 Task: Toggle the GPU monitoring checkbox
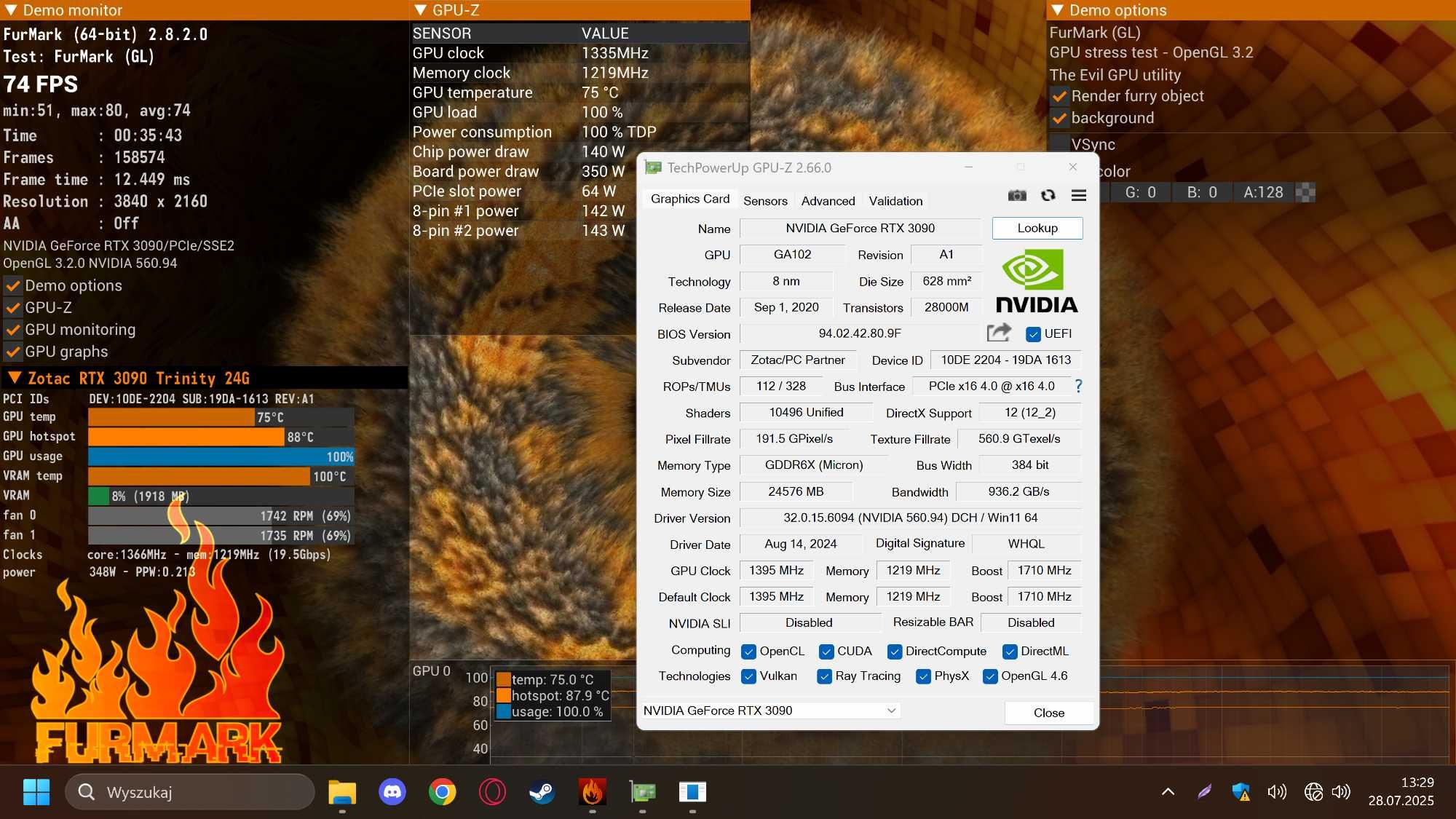[x=13, y=329]
